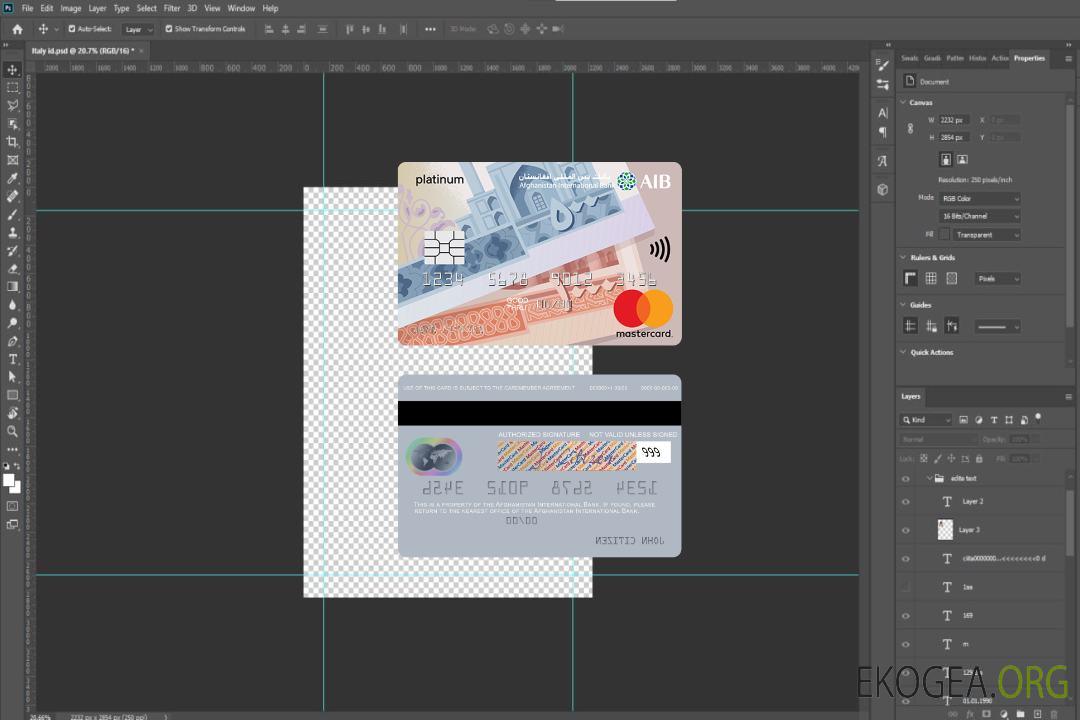
Task: Open the 16 Bits/Channel dropdown
Action: tap(979, 216)
